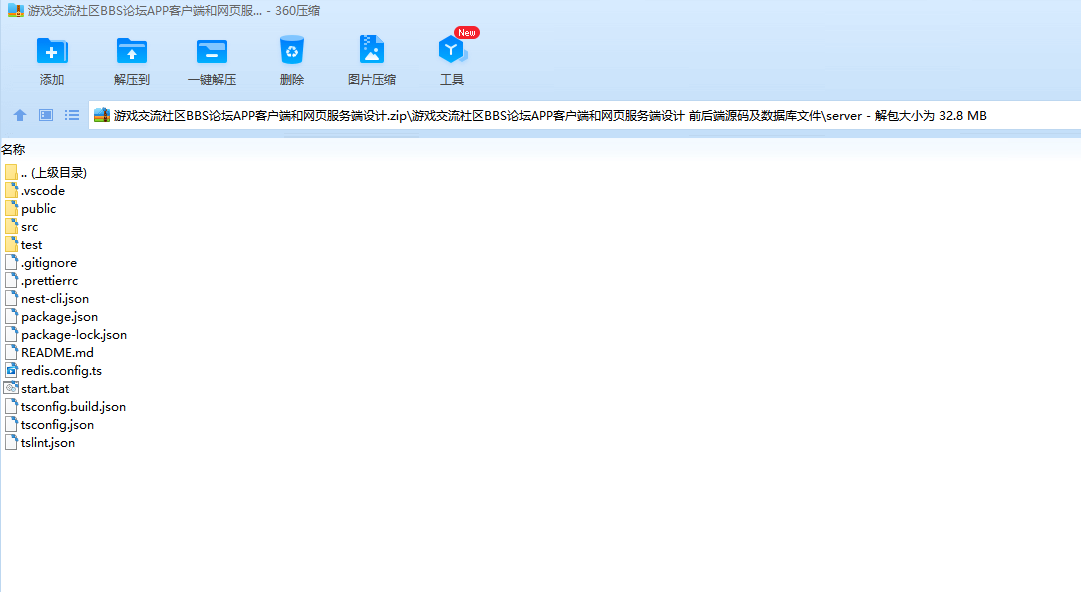The height and width of the screenshot is (592, 1081).
Task: Click the 360压缩 app icon in title bar
Action: click(x=16, y=10)
